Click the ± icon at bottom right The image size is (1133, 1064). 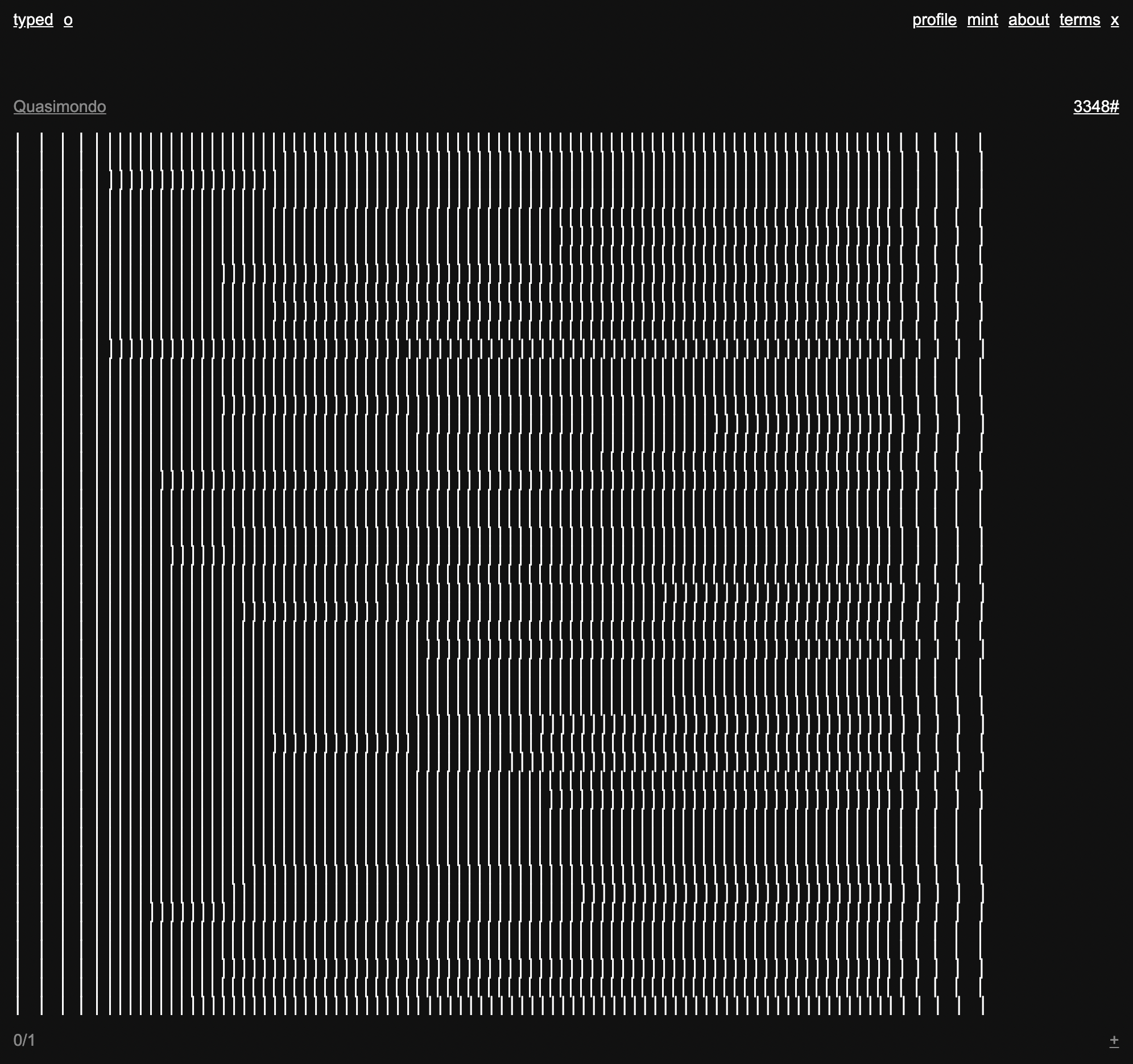tap(1114, 1040)
